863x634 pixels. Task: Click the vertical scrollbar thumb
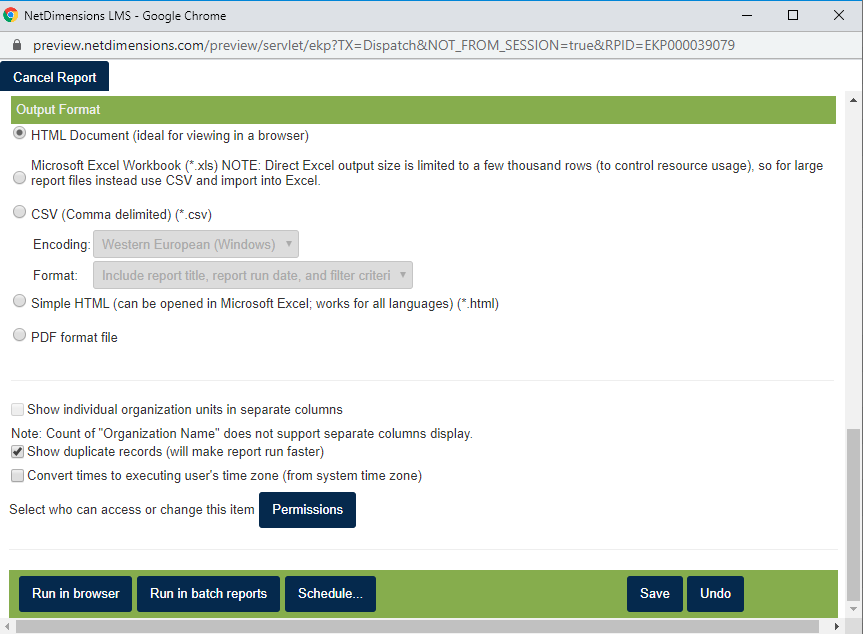coord(853,515)
